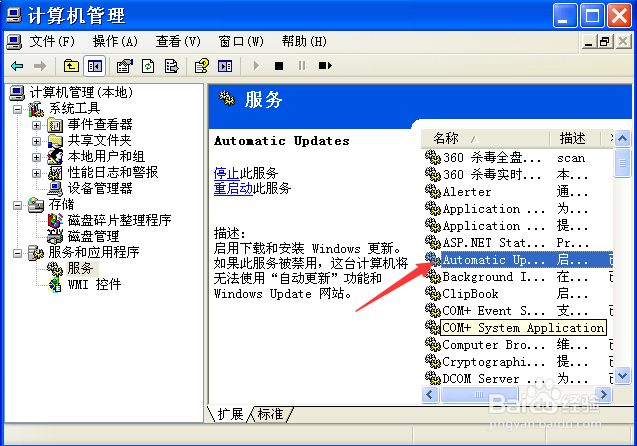The width and height of the screenshot is (637, 446).
Task: Select 存储 in the tree
Action: point(61,204)
